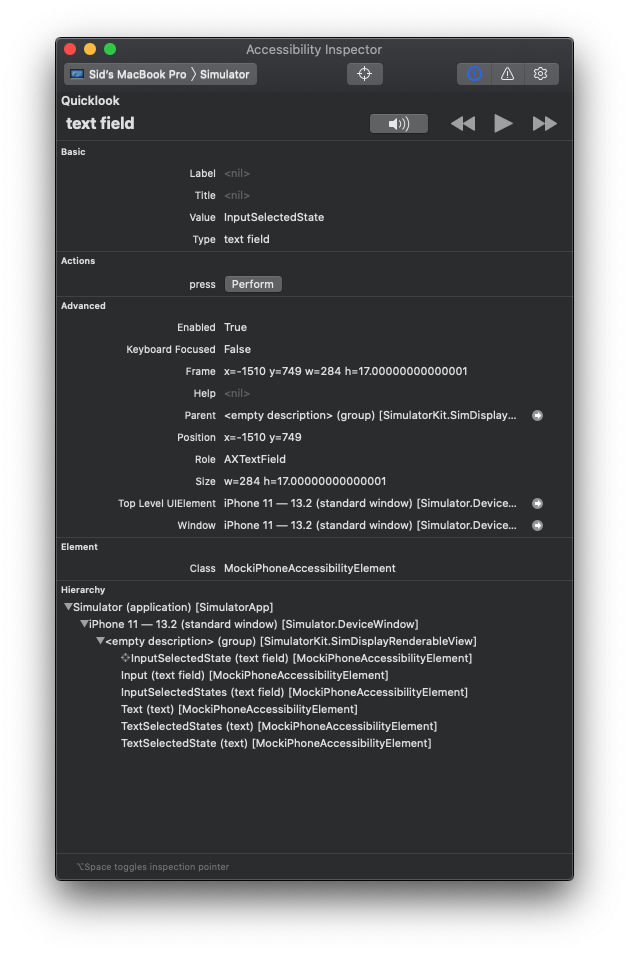This screenshot has height=954, width=629.
Task: Open the Audit warnings view
Action: coord(507,73)
